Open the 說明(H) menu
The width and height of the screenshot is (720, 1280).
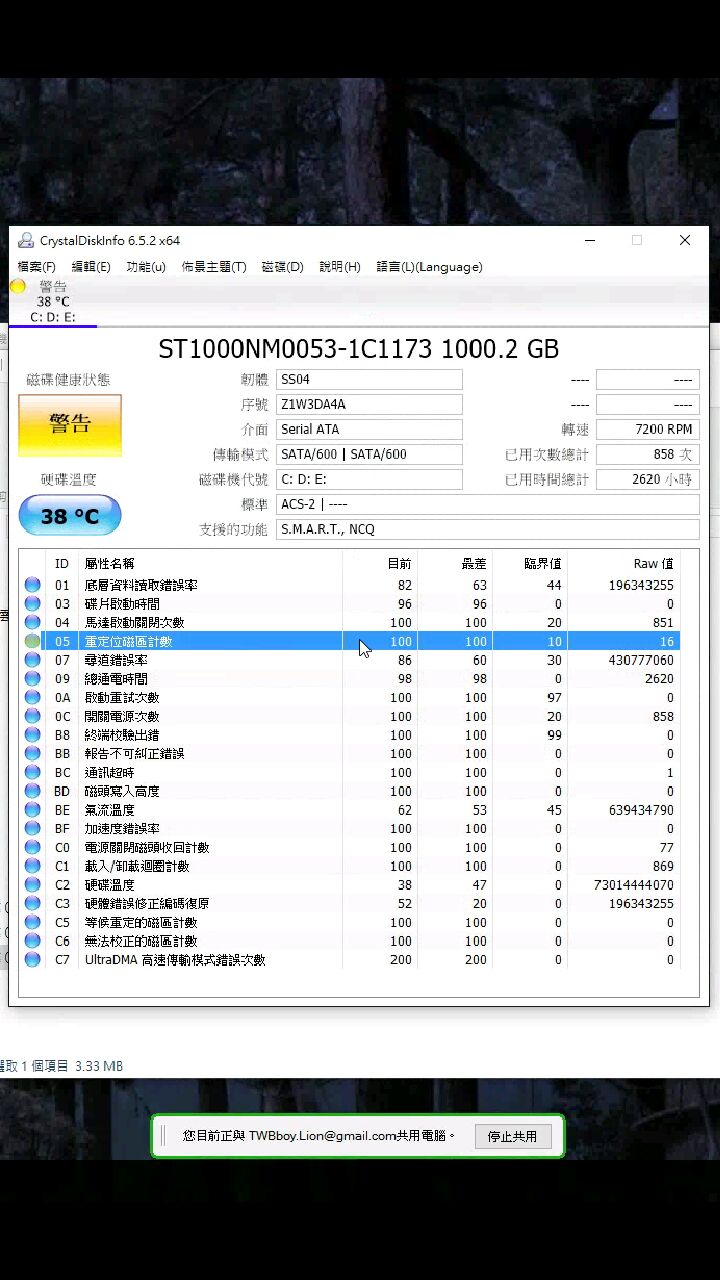340,267
